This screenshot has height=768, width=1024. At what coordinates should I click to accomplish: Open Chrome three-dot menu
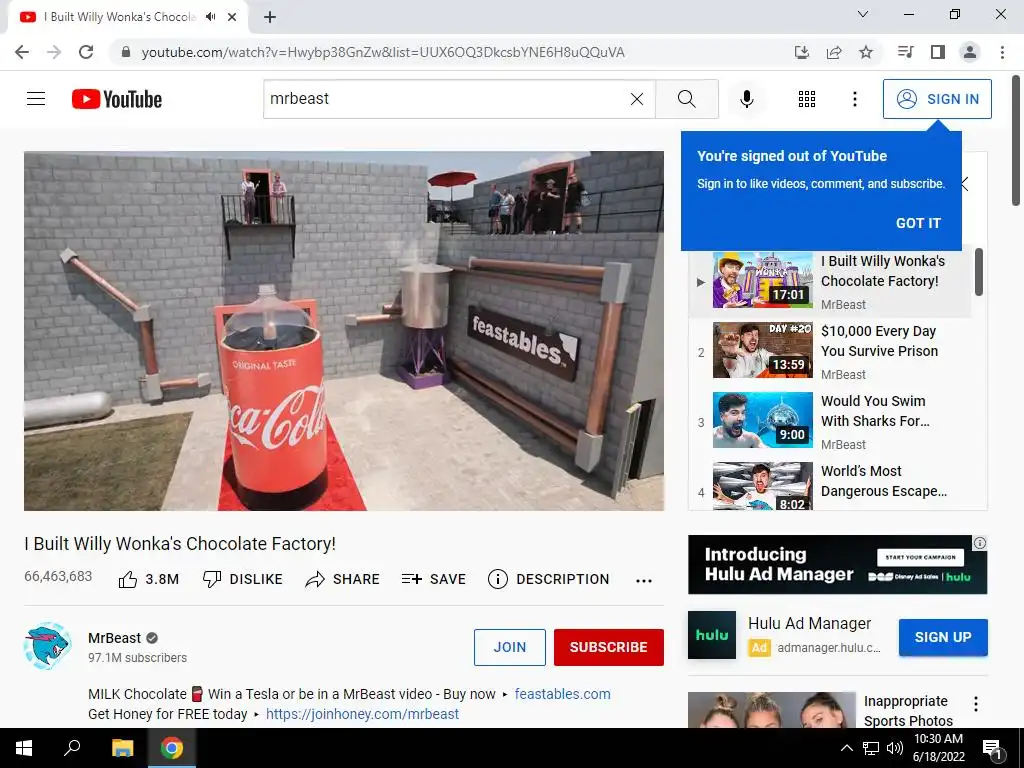pos(1002,52)
